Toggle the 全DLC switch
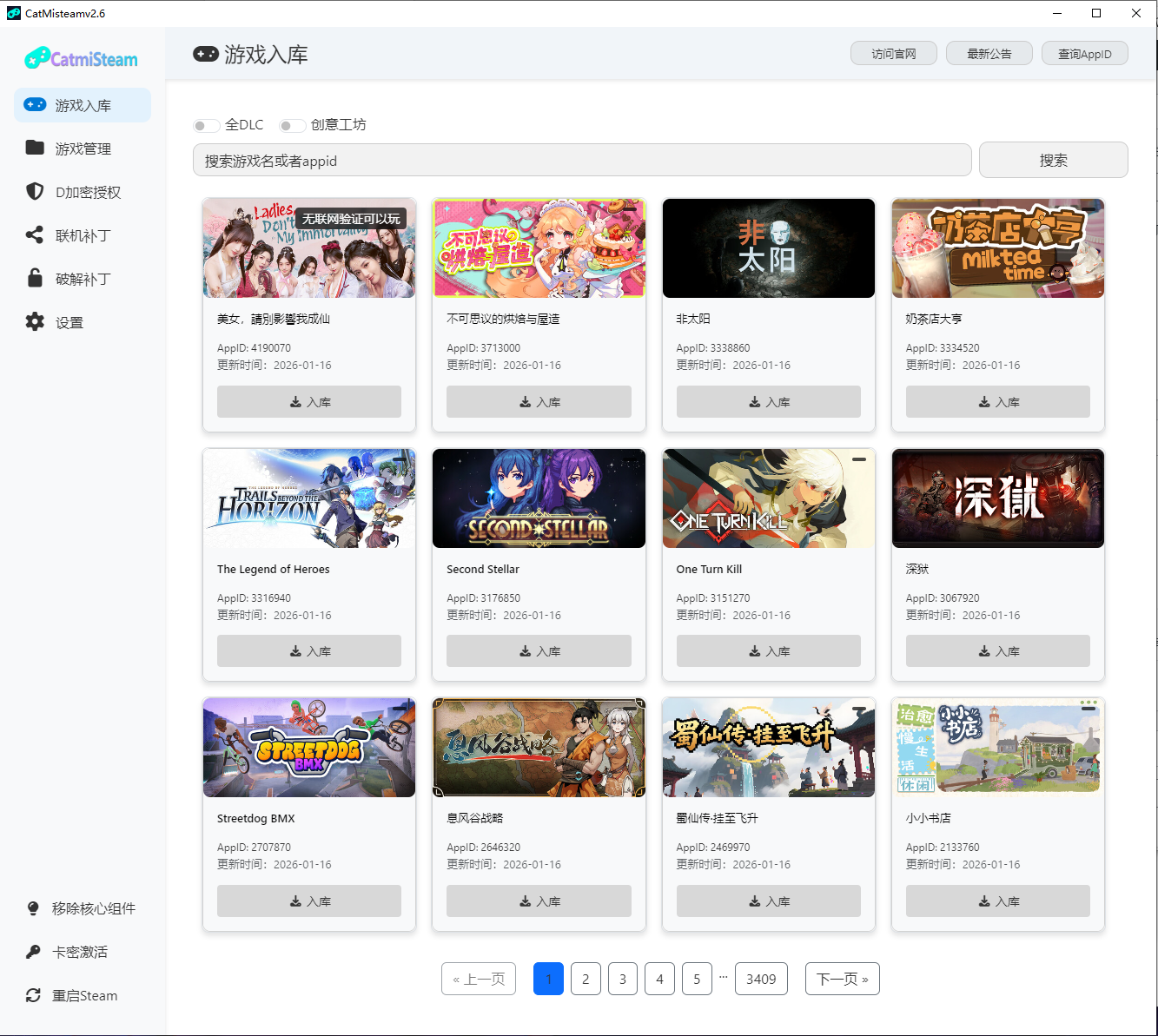 206,125
